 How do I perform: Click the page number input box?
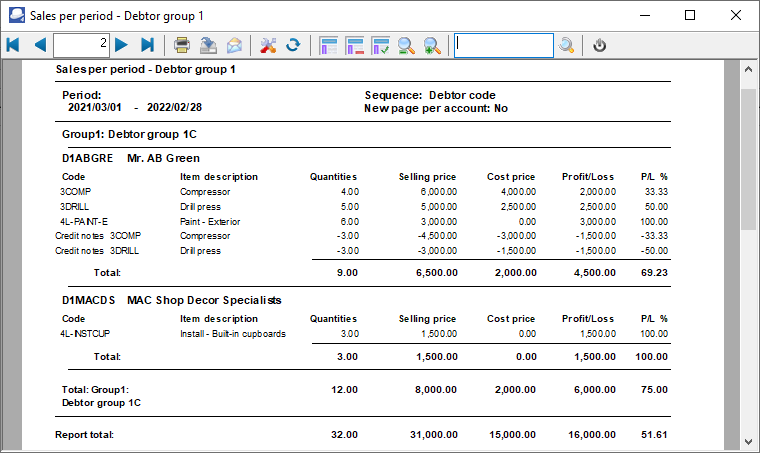click(x=81, y=45)
